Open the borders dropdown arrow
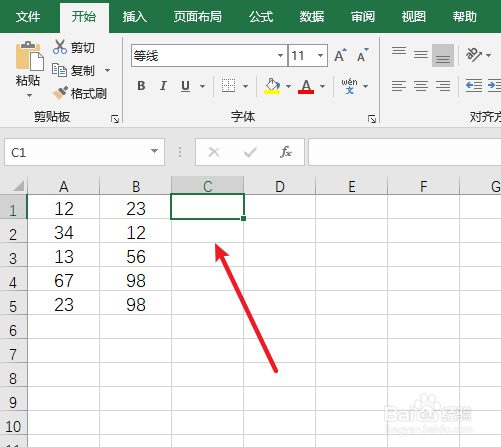The height and width of the screenshot is (447, 501). pos(245,86)
